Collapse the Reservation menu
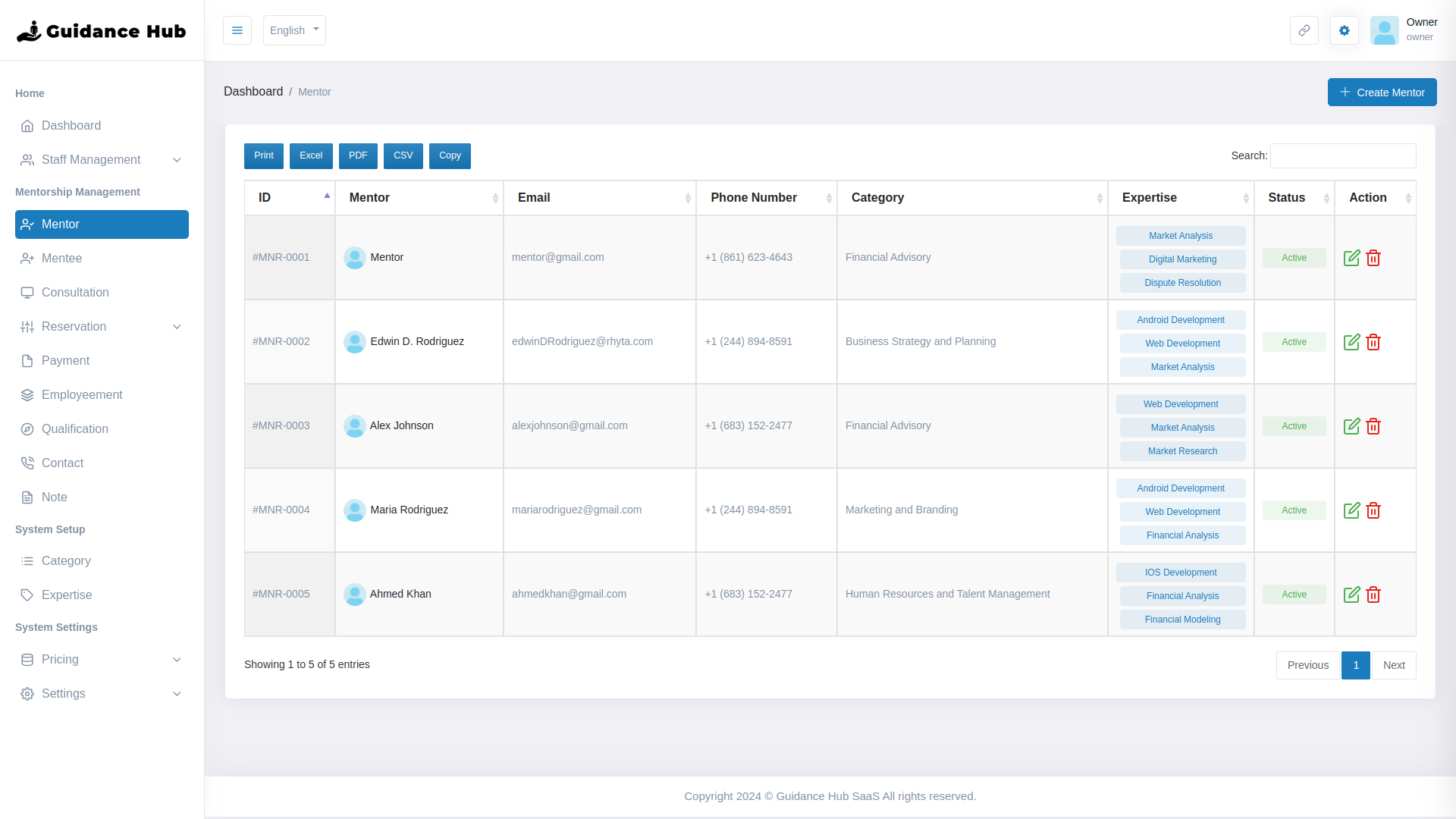1456x819 pixels. [101, 327]
